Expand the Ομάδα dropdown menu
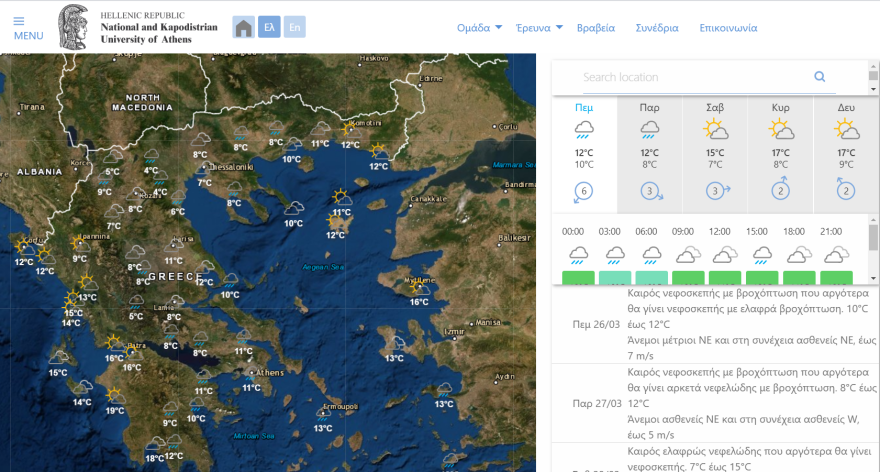The image size is (880, 472). 479,28
